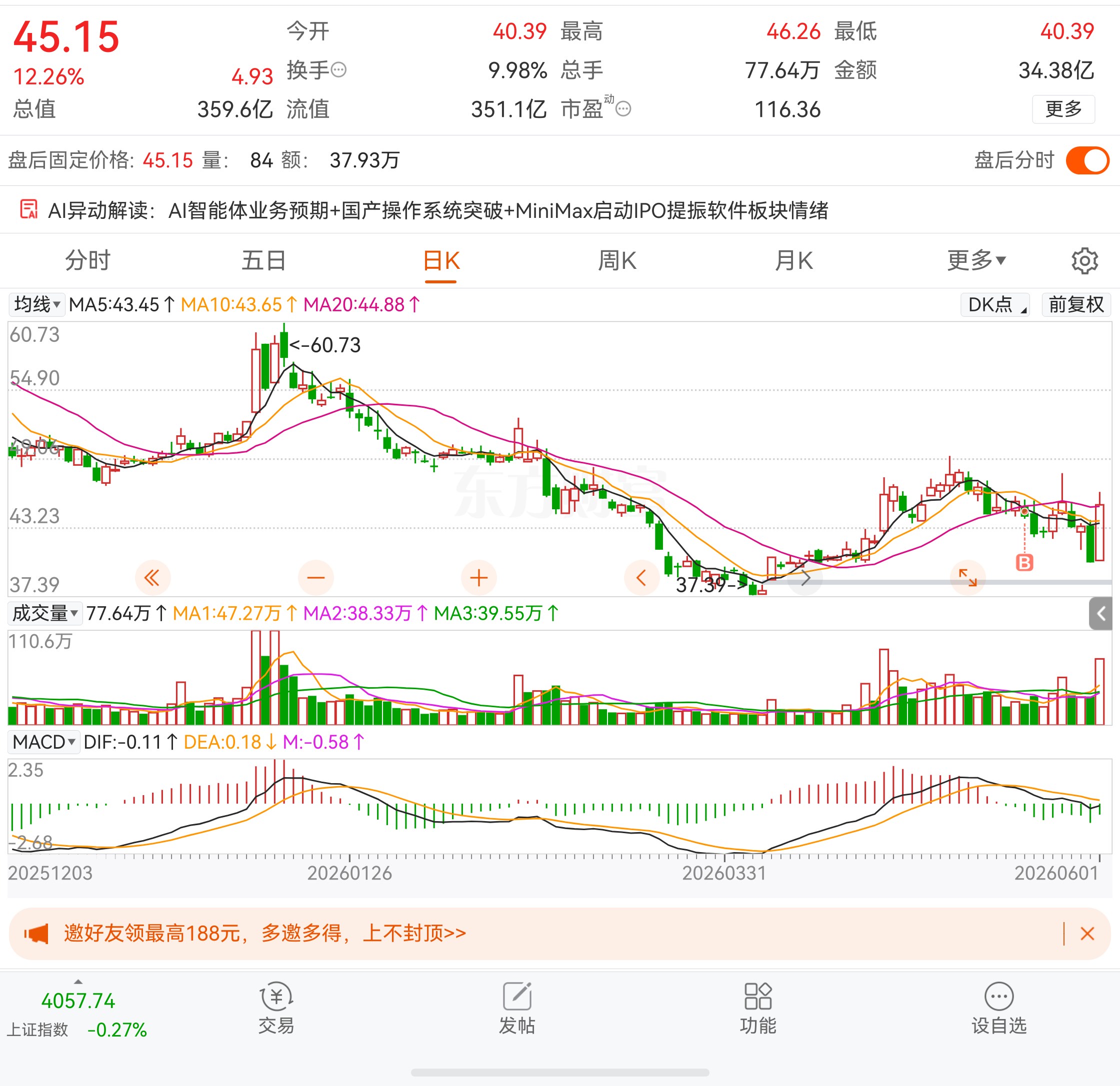Close the invite-friends promo banner
Image resolution: width=1120 pixels, height=1086 pixels.
tap(1087, 934)
